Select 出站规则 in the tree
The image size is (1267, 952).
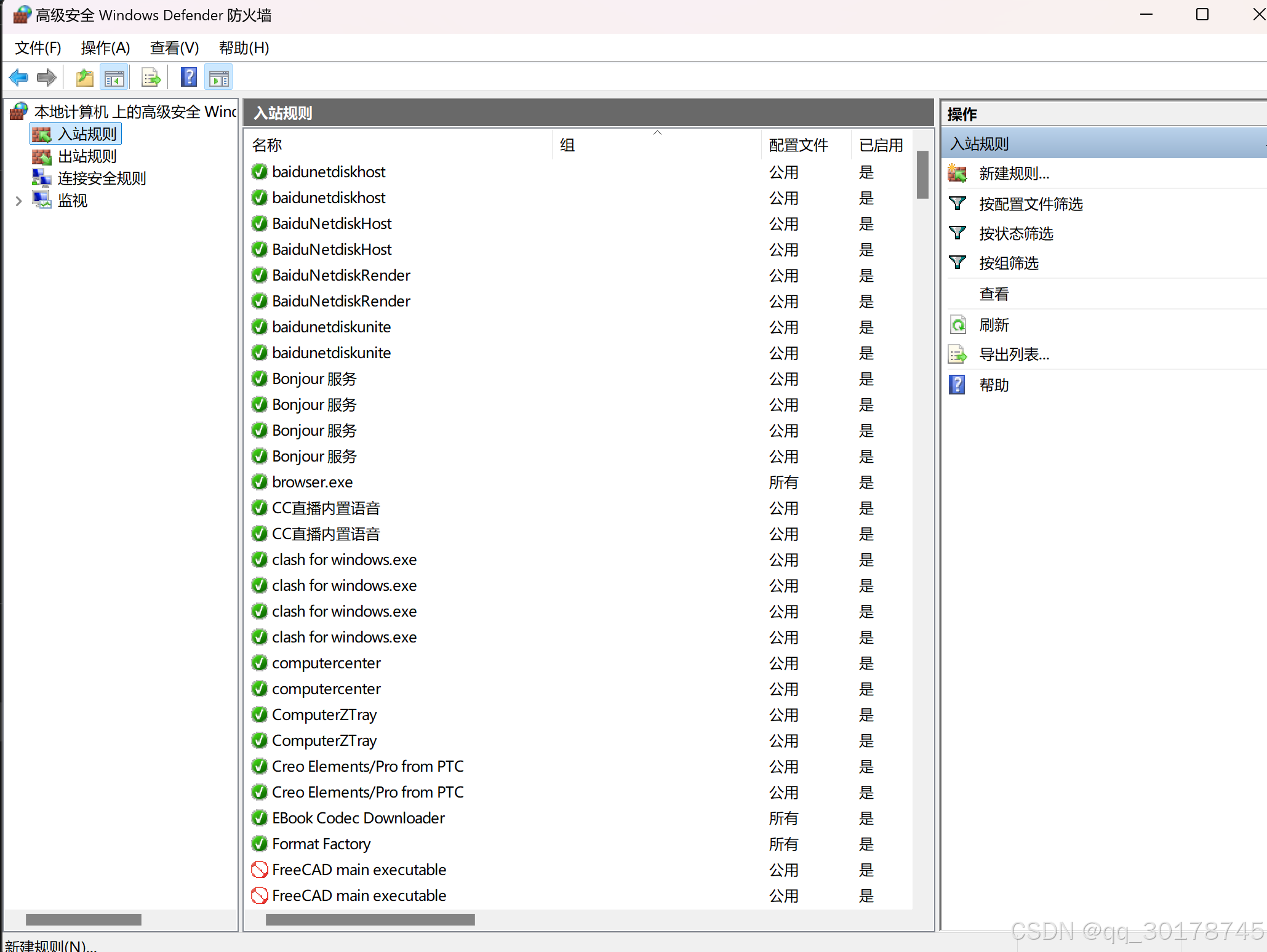coord(87,156)
